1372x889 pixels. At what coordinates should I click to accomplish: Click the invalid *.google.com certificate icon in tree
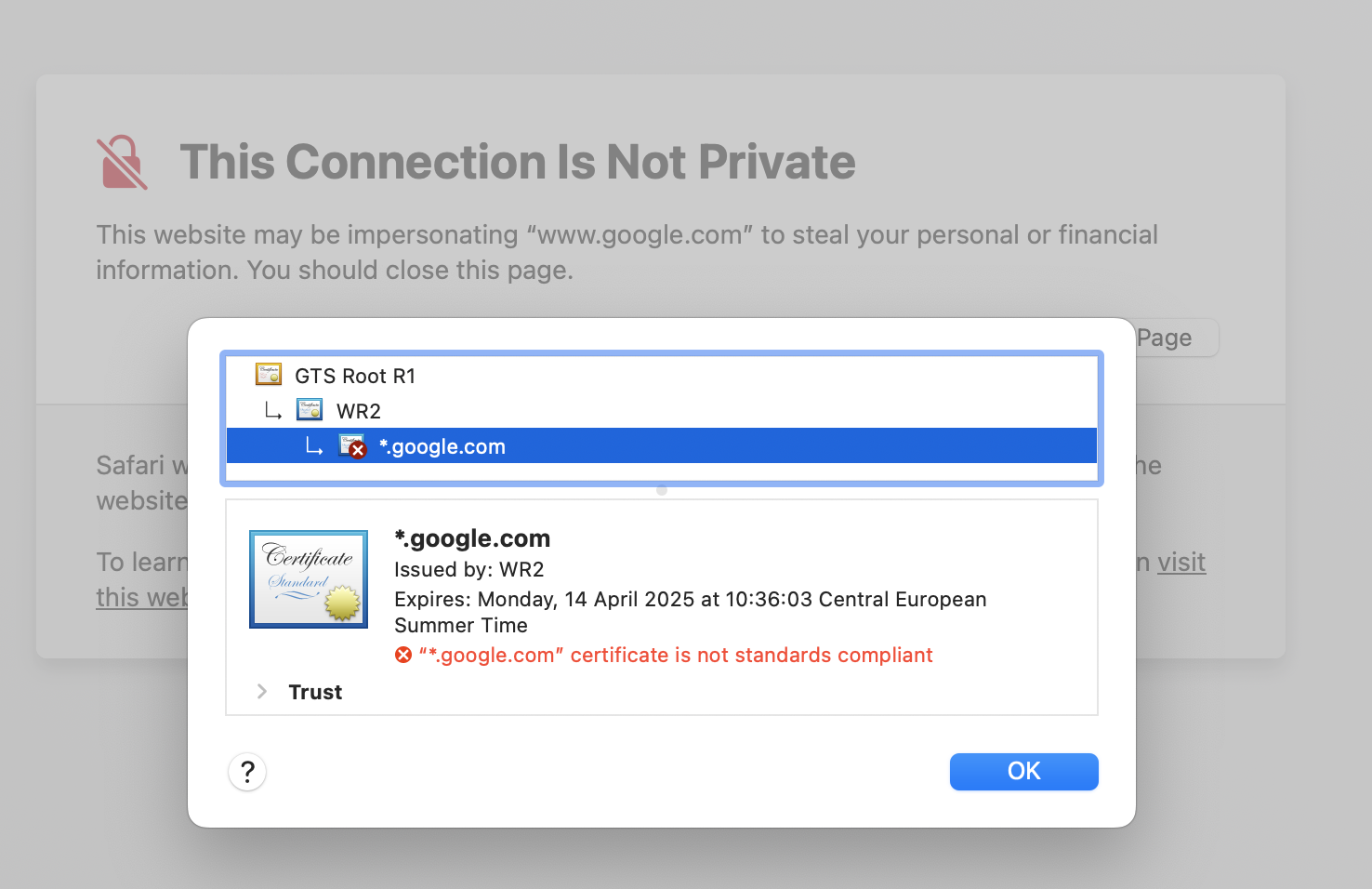(x=351, y=446)
